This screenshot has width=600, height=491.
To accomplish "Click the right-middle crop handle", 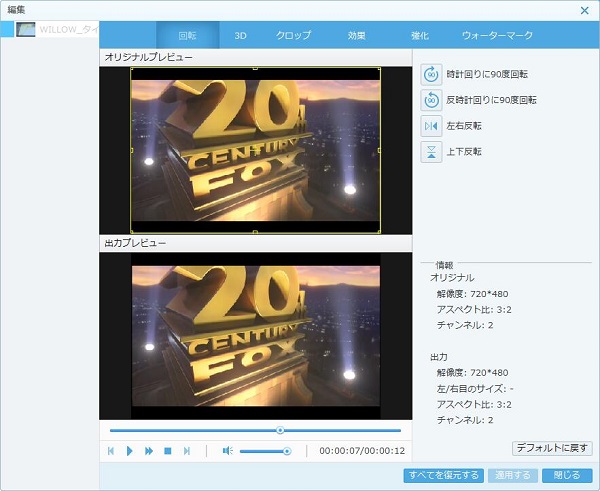I will 379,150.
